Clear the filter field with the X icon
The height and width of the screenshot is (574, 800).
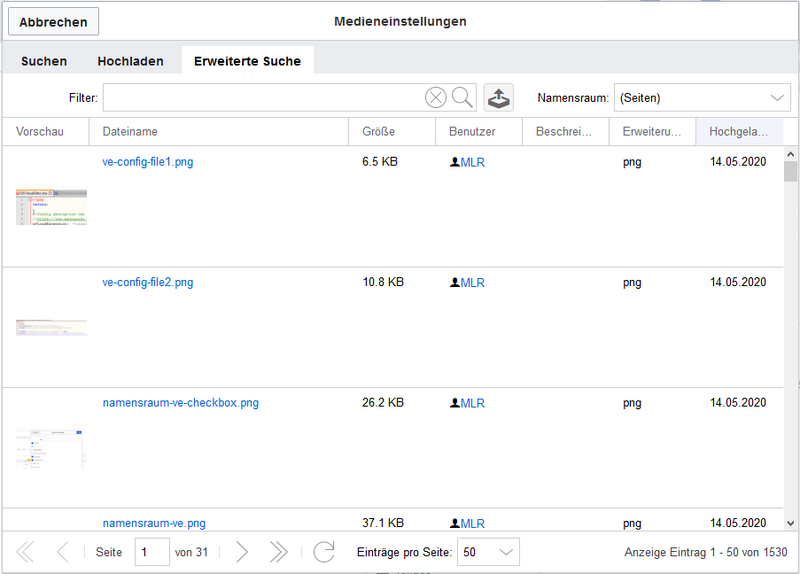point(436,97)
